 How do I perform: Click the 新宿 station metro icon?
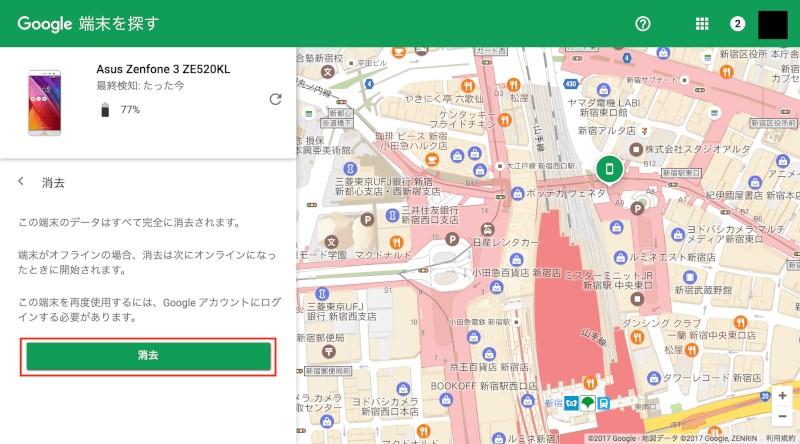[x=571, y=403]
